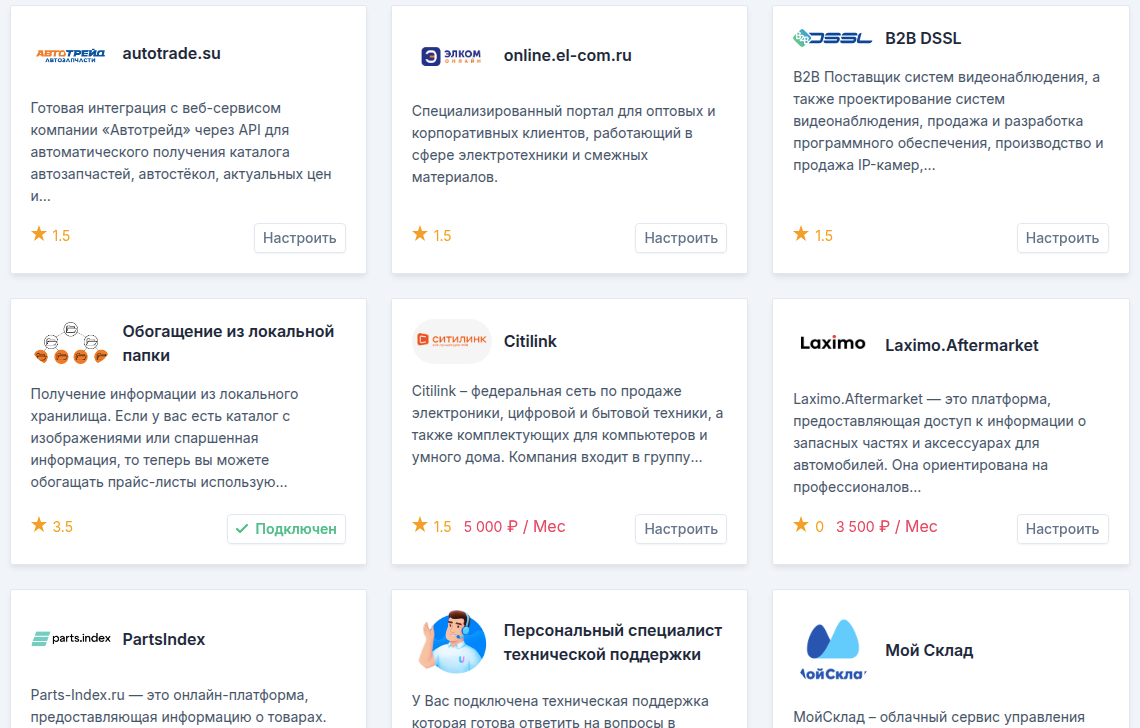This screenshot has width=1140, height=728.
Task: Click the green Подключен button
Action: 286,529
